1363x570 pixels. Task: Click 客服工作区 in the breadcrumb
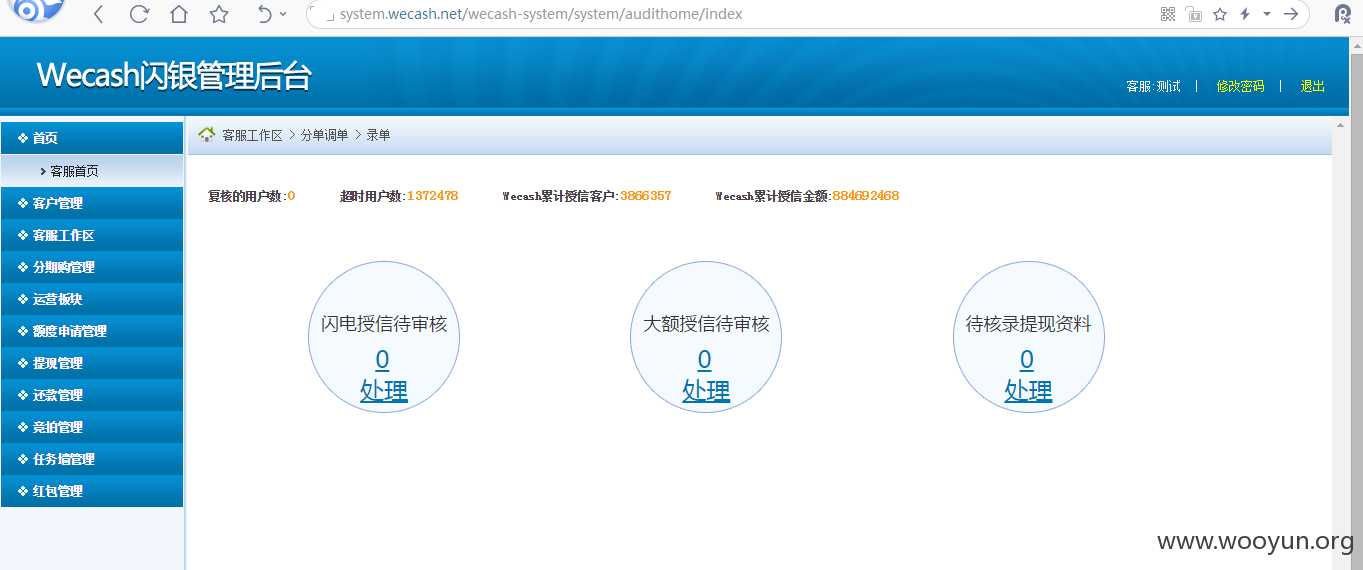252,135
